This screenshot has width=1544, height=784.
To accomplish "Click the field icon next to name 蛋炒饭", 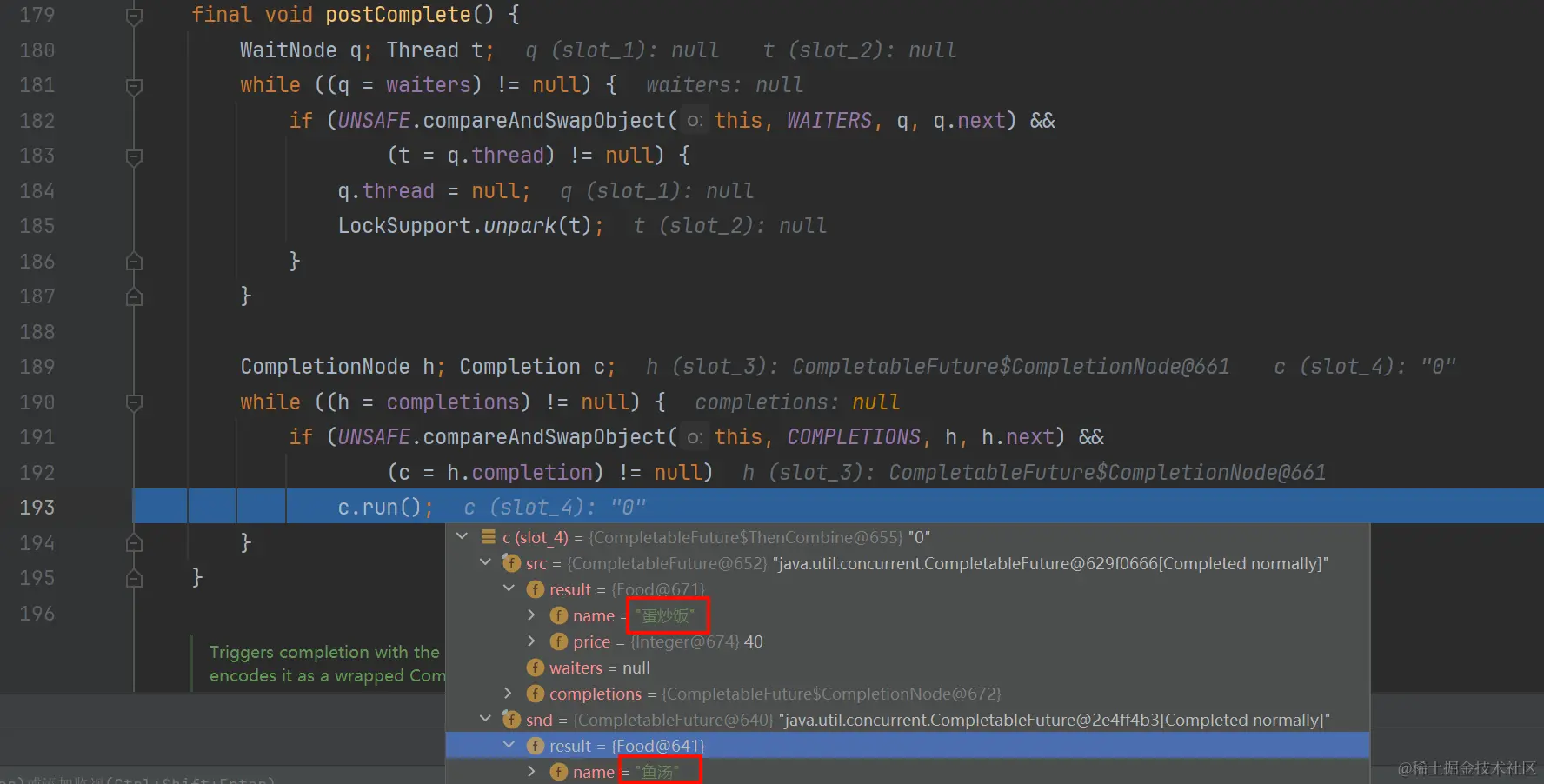I will 559,615.
